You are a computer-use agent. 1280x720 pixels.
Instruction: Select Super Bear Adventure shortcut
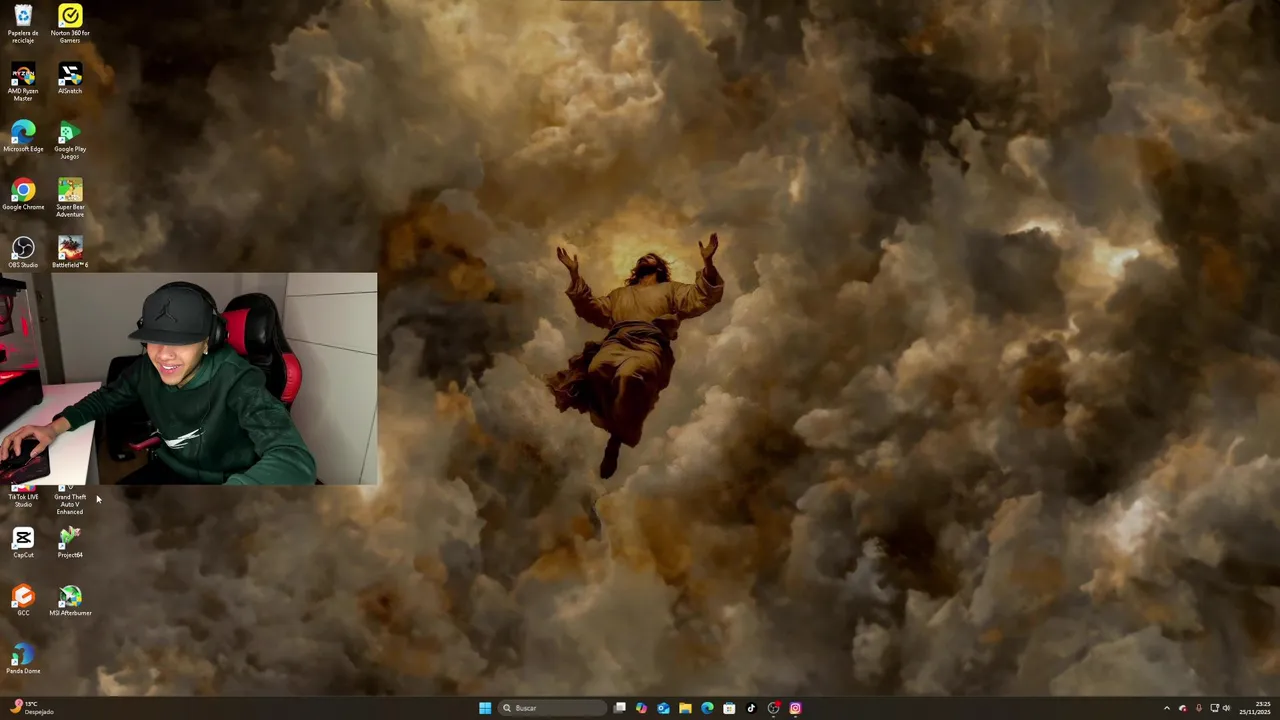(70, 198)
